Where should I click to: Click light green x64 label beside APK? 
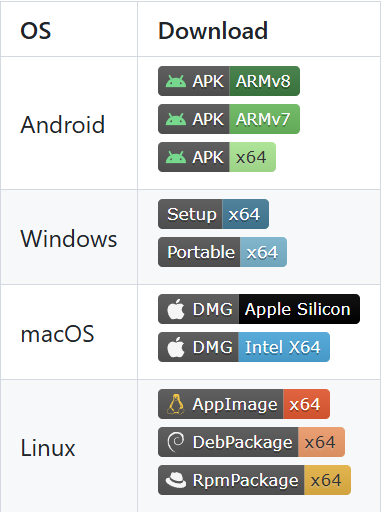[252, 157]
